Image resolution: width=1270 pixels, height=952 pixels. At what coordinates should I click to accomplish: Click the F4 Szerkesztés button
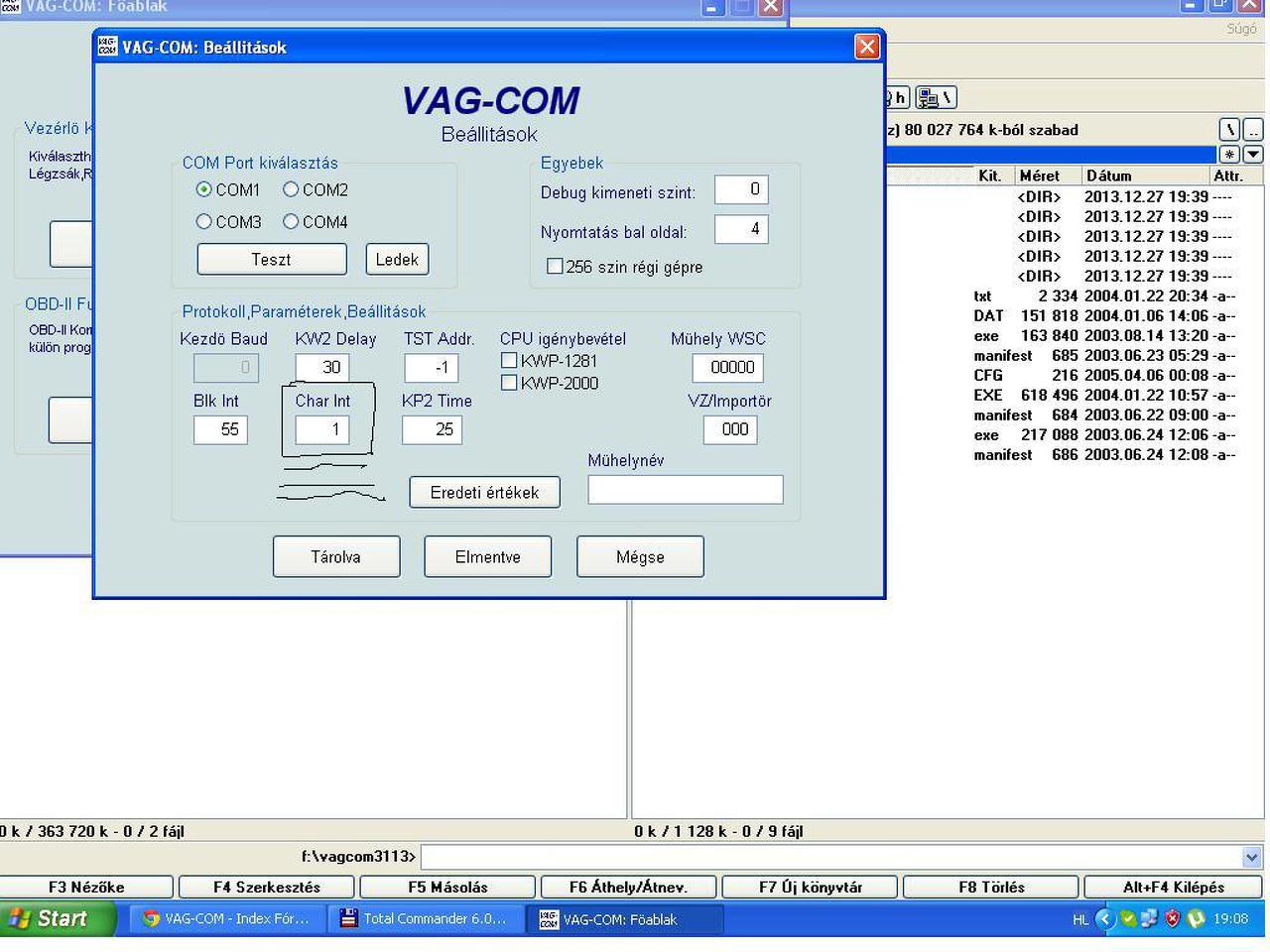267,887
